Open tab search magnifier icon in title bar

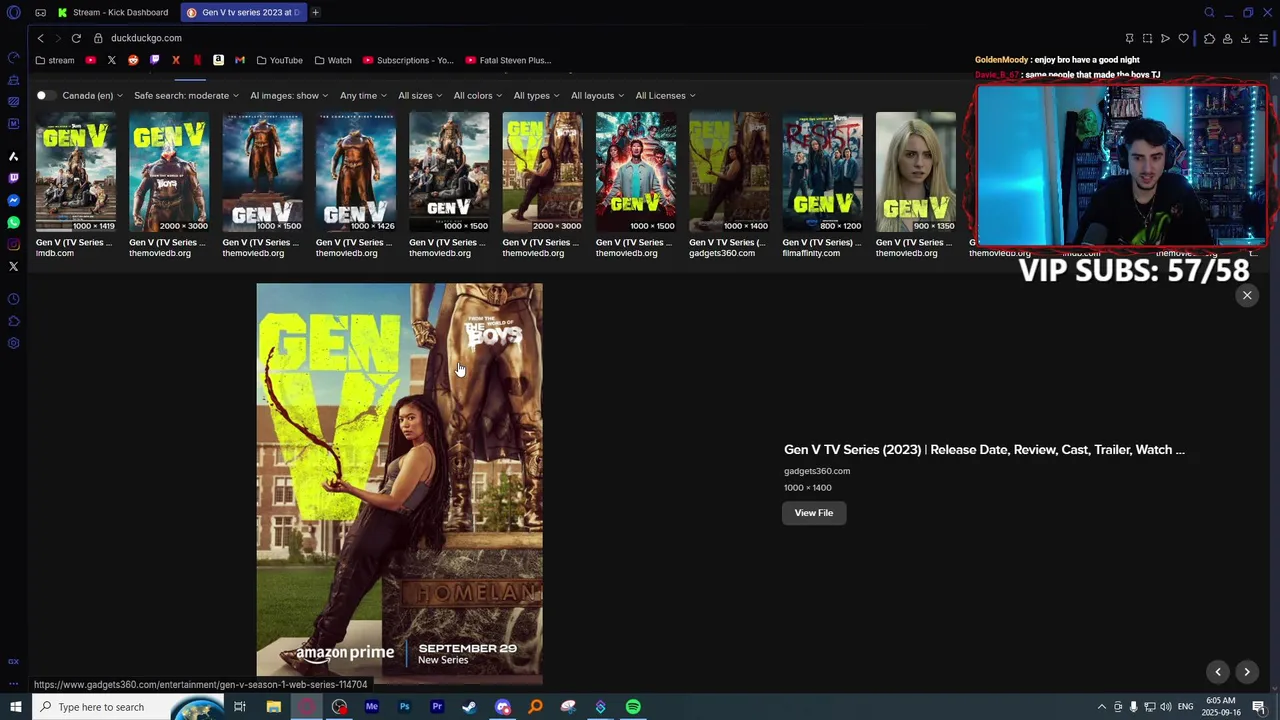click(x=1209, y=12)
